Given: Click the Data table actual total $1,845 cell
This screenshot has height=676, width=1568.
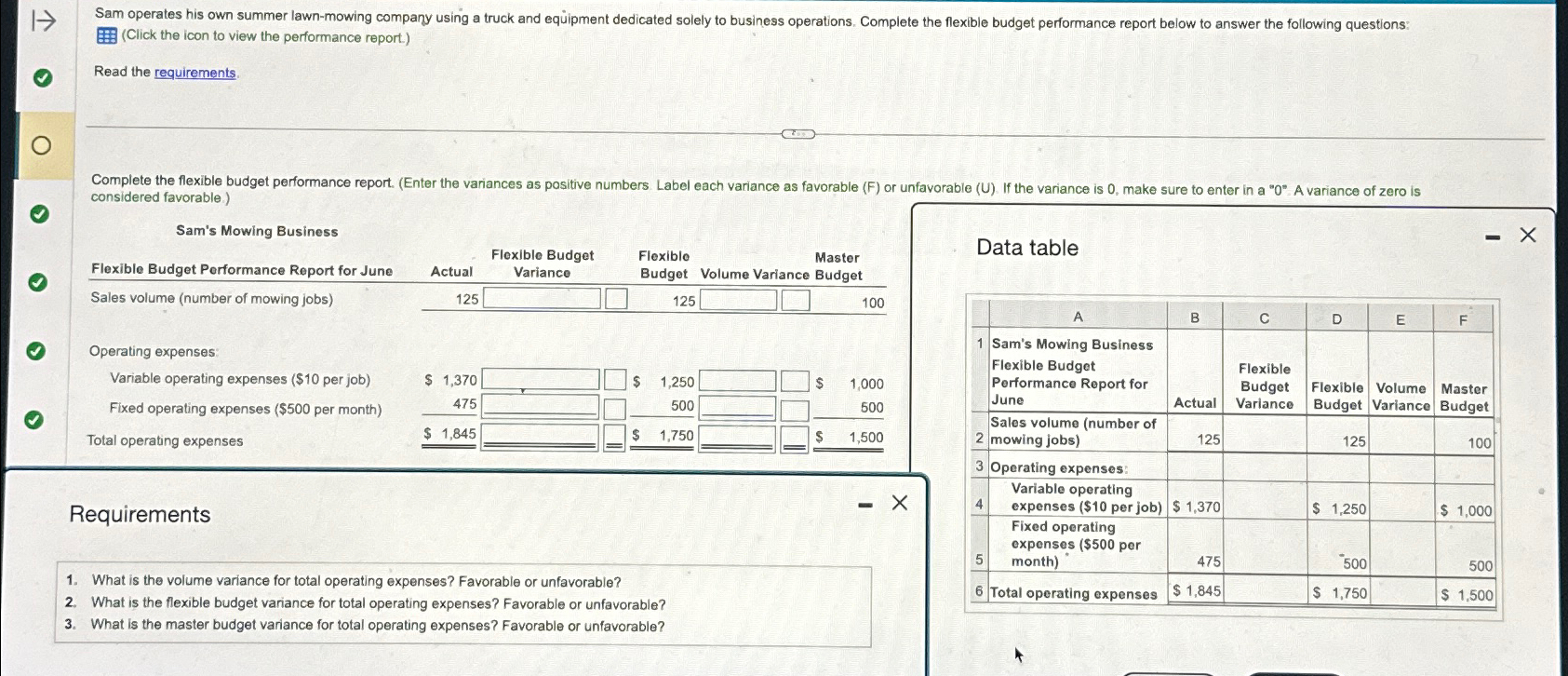Looking at the screenshot, I should tap(1196, 590).
